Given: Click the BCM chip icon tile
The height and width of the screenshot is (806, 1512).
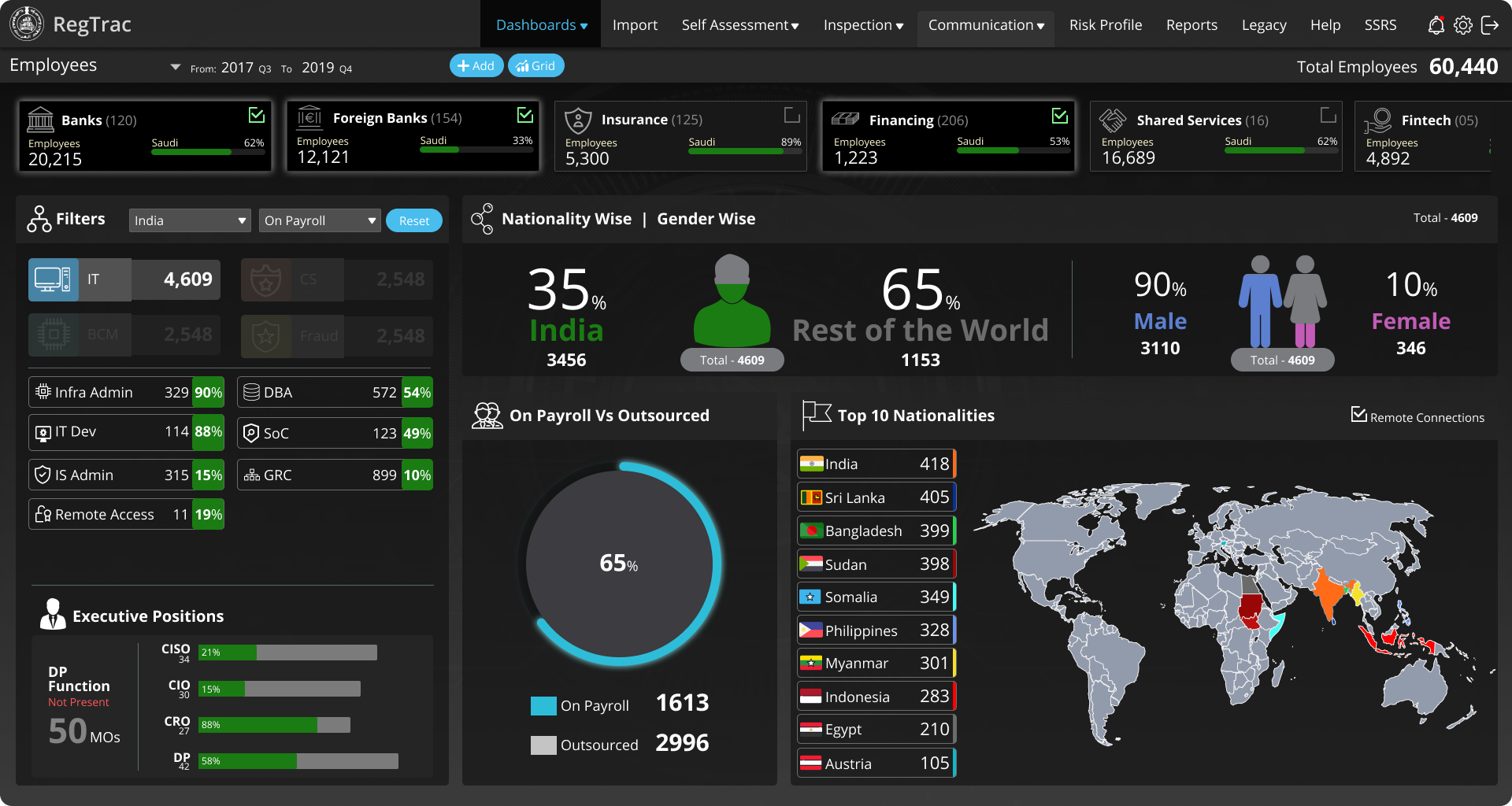Looking at the screenshot, I should (x=53, y=335).
